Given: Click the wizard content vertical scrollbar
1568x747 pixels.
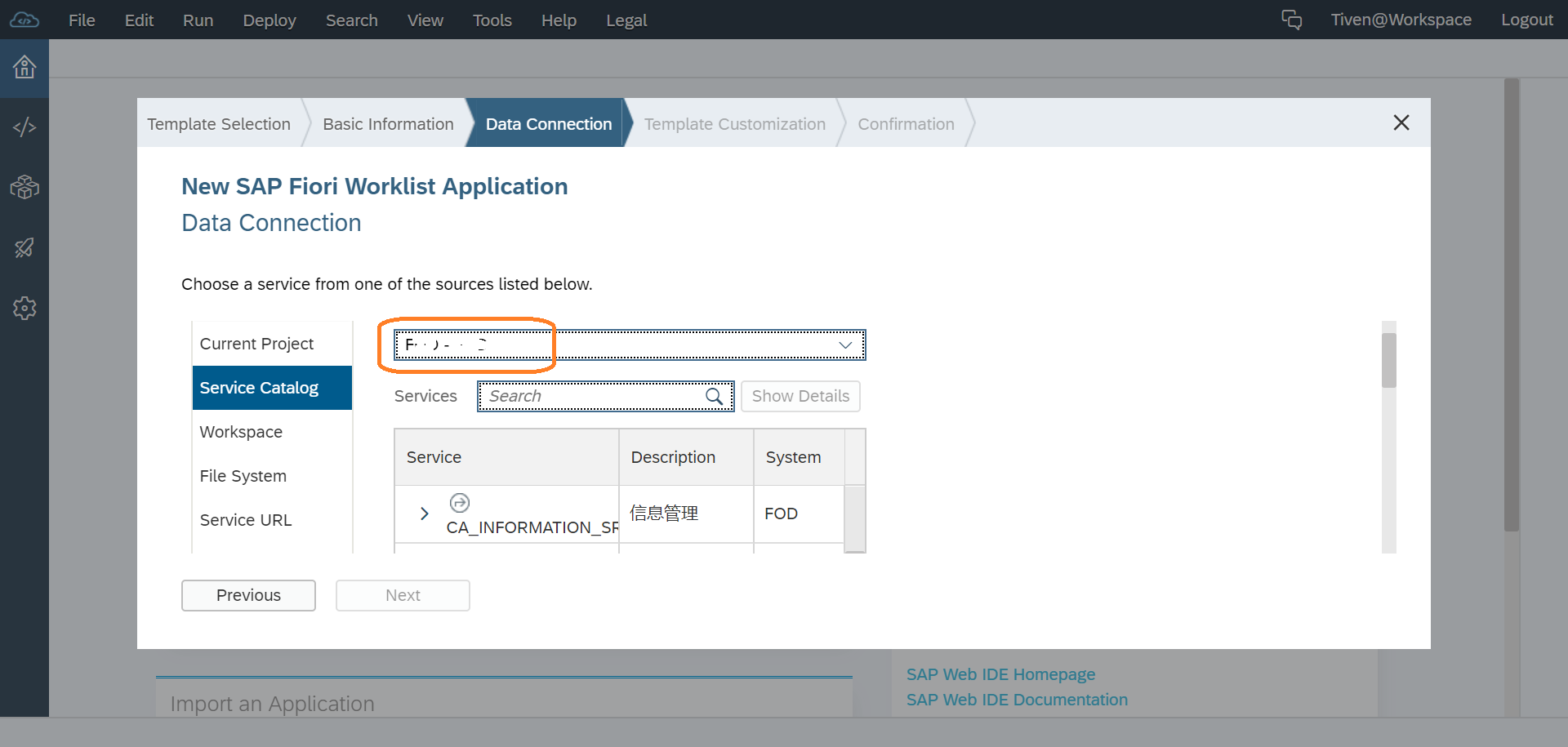Looking at the screenshot, I should pyautogui.click(x=1389, y=360).
